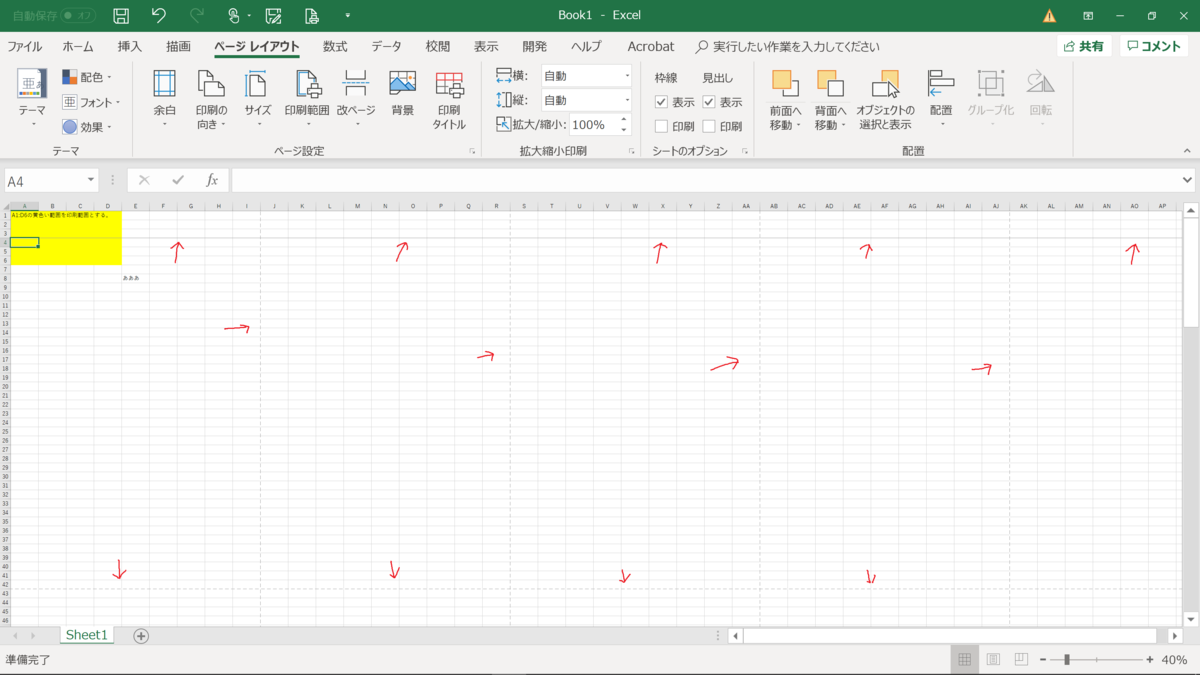
Task: Switch to Insert (挿入) tab
Action: point(130,46)
